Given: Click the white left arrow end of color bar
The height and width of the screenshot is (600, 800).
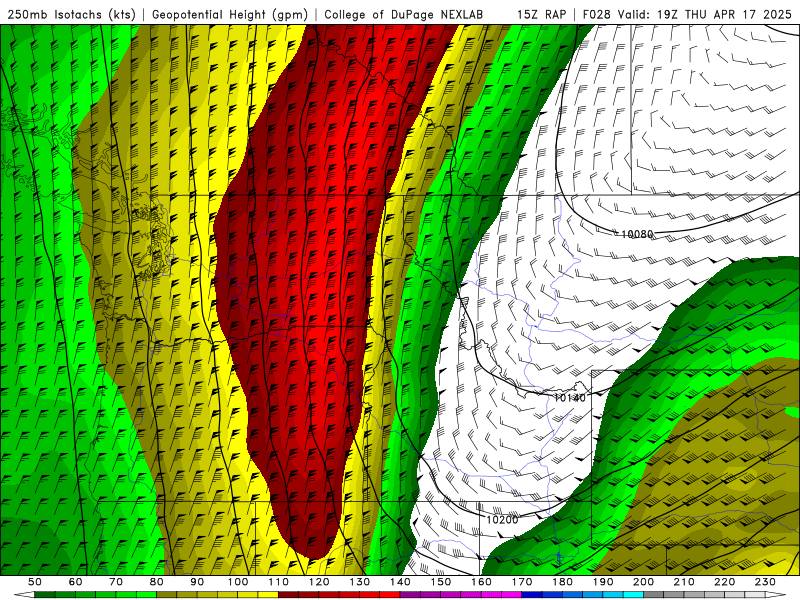Looking at the screenshot, I should 24,594.
